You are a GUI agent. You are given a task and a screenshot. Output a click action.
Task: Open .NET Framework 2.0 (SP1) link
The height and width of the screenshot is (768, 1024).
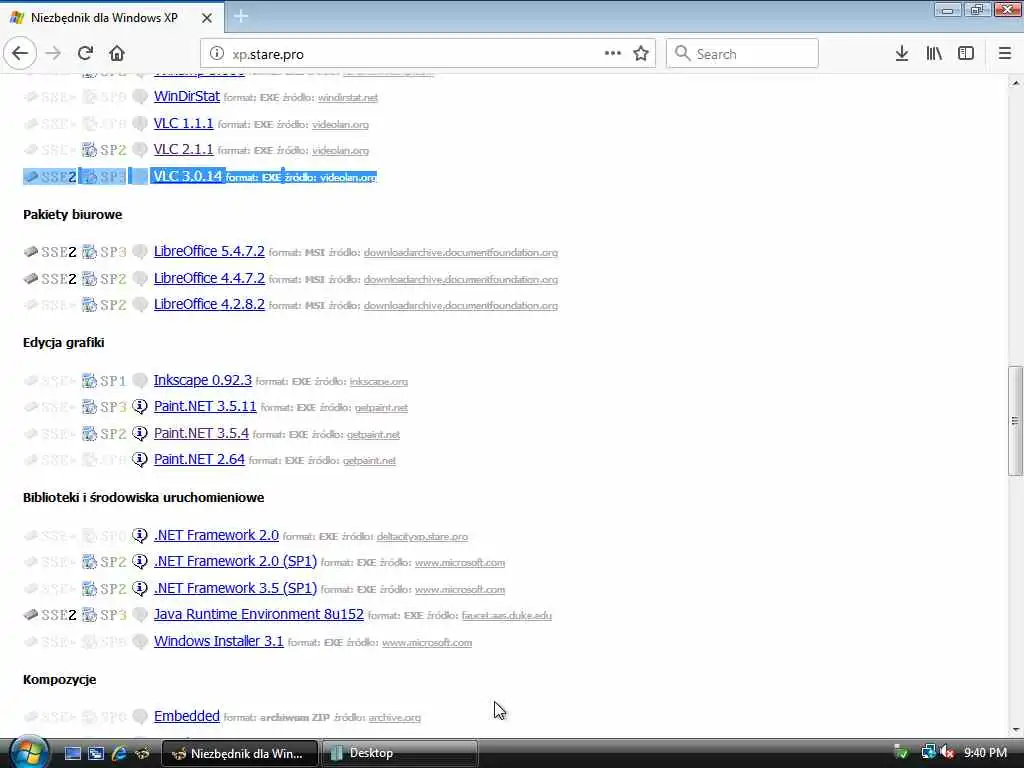tap(235, 562)
